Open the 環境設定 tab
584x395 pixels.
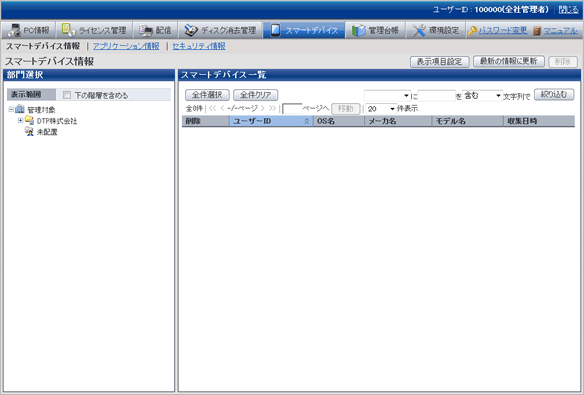pyautogui.click(x=435, y=30)
